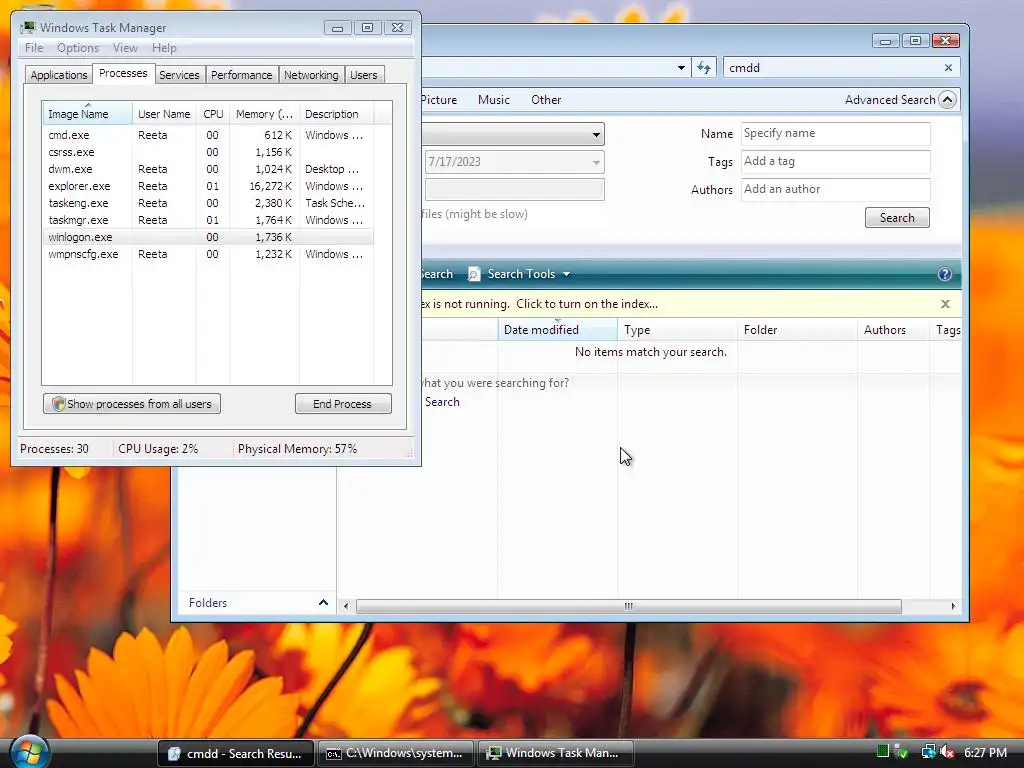Click the index not running notification bar
The width and height of the screenshot is (1024, 768).
tap(691, 304)
